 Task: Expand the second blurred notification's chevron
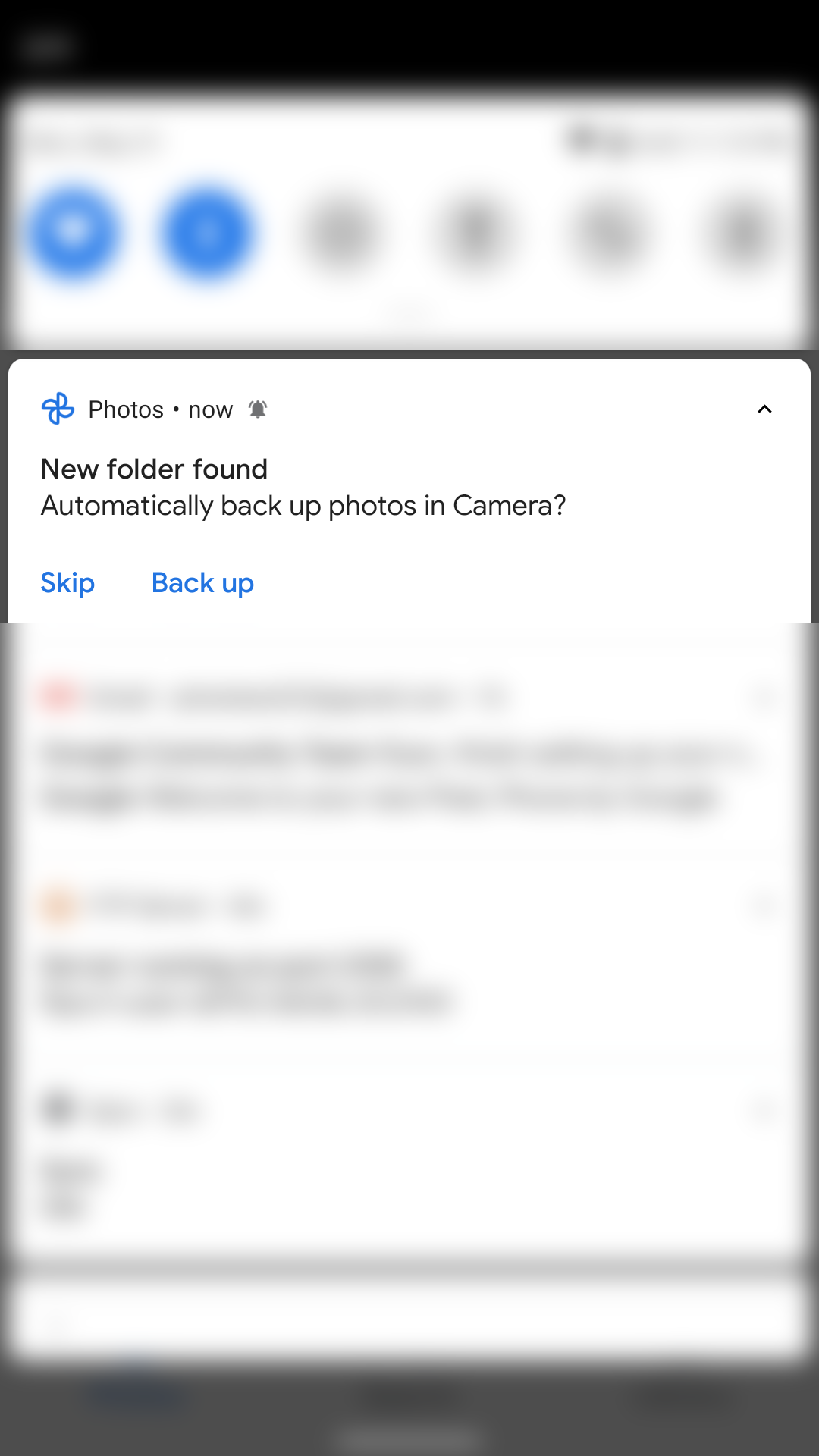point(765,905)
